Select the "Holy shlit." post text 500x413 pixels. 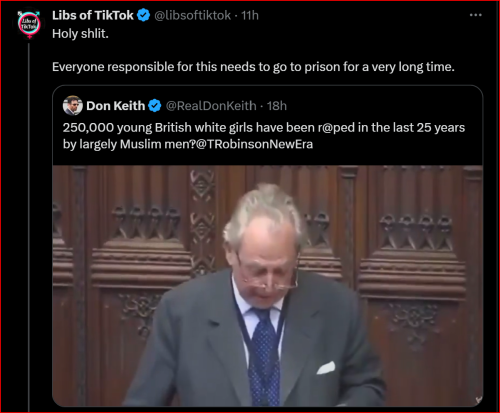(x=80, y=34)
